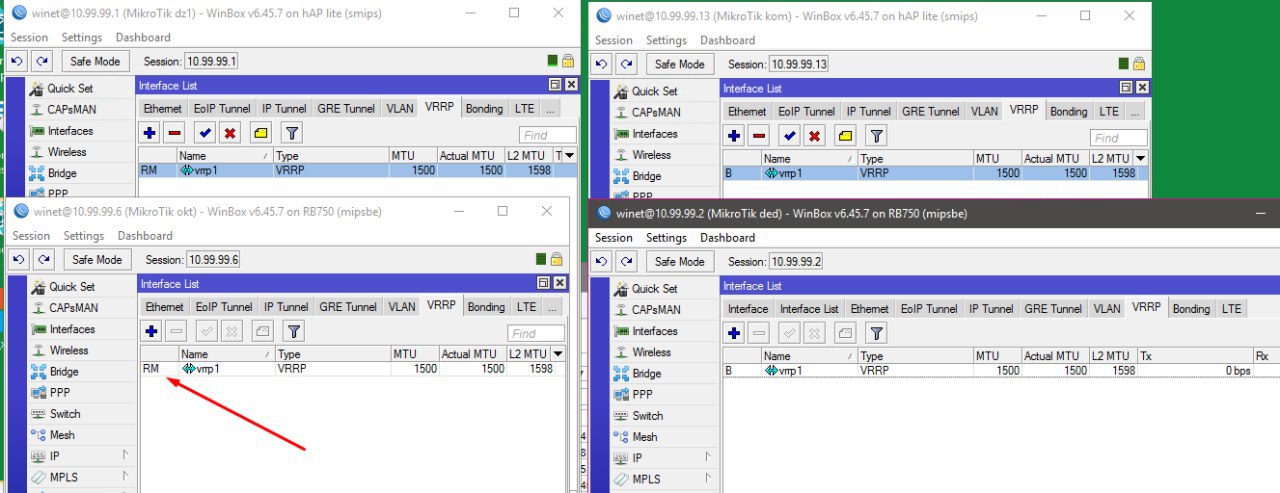Screen dimensions: 1280x493
Task: Click the Disable X icon in dz1 window
Action: coord(230,132)
